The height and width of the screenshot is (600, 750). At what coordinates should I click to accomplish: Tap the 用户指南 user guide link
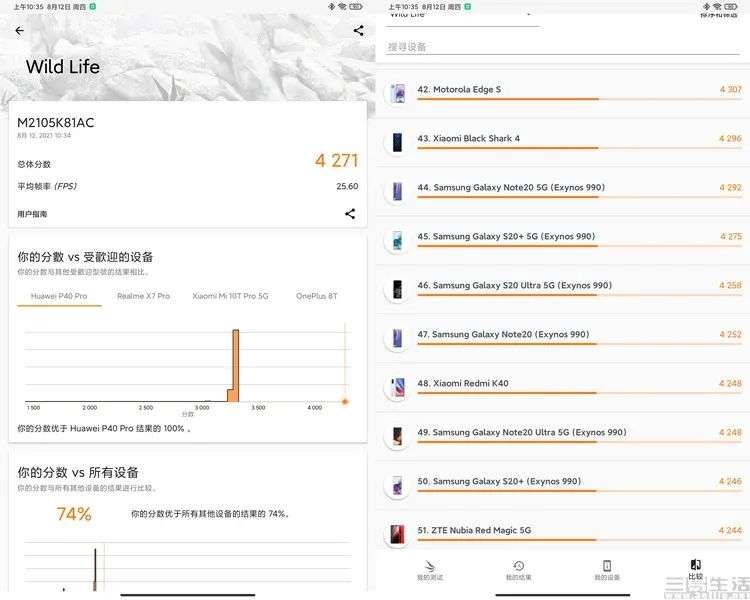(x=32, y=214)
